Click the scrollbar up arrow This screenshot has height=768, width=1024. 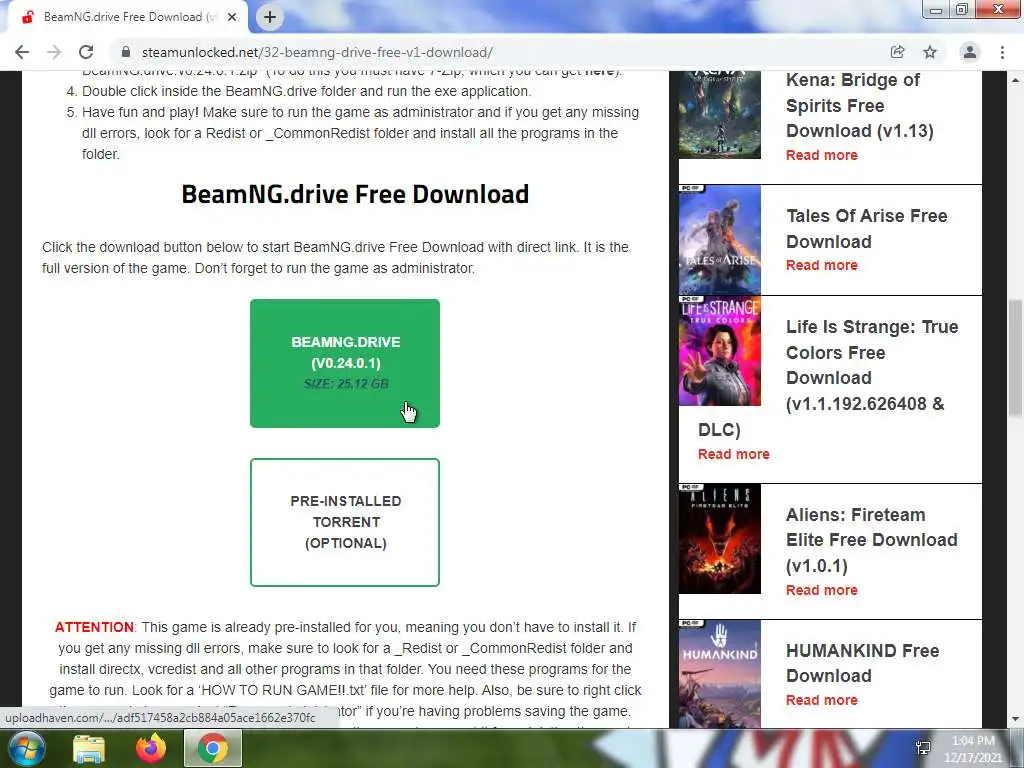pyautogui.click(x=1015, y=80)
